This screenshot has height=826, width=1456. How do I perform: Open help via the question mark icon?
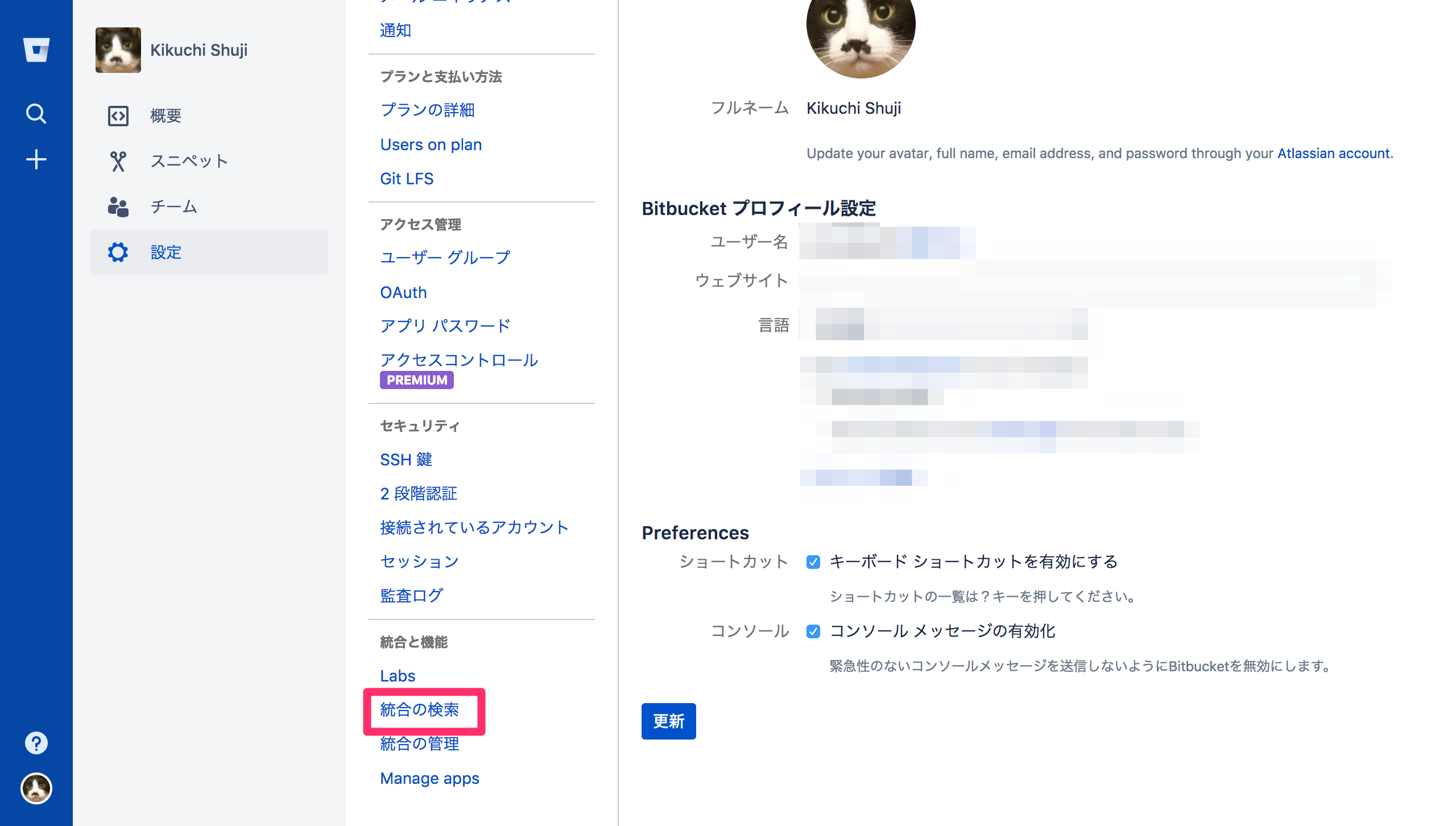[36, 742]
